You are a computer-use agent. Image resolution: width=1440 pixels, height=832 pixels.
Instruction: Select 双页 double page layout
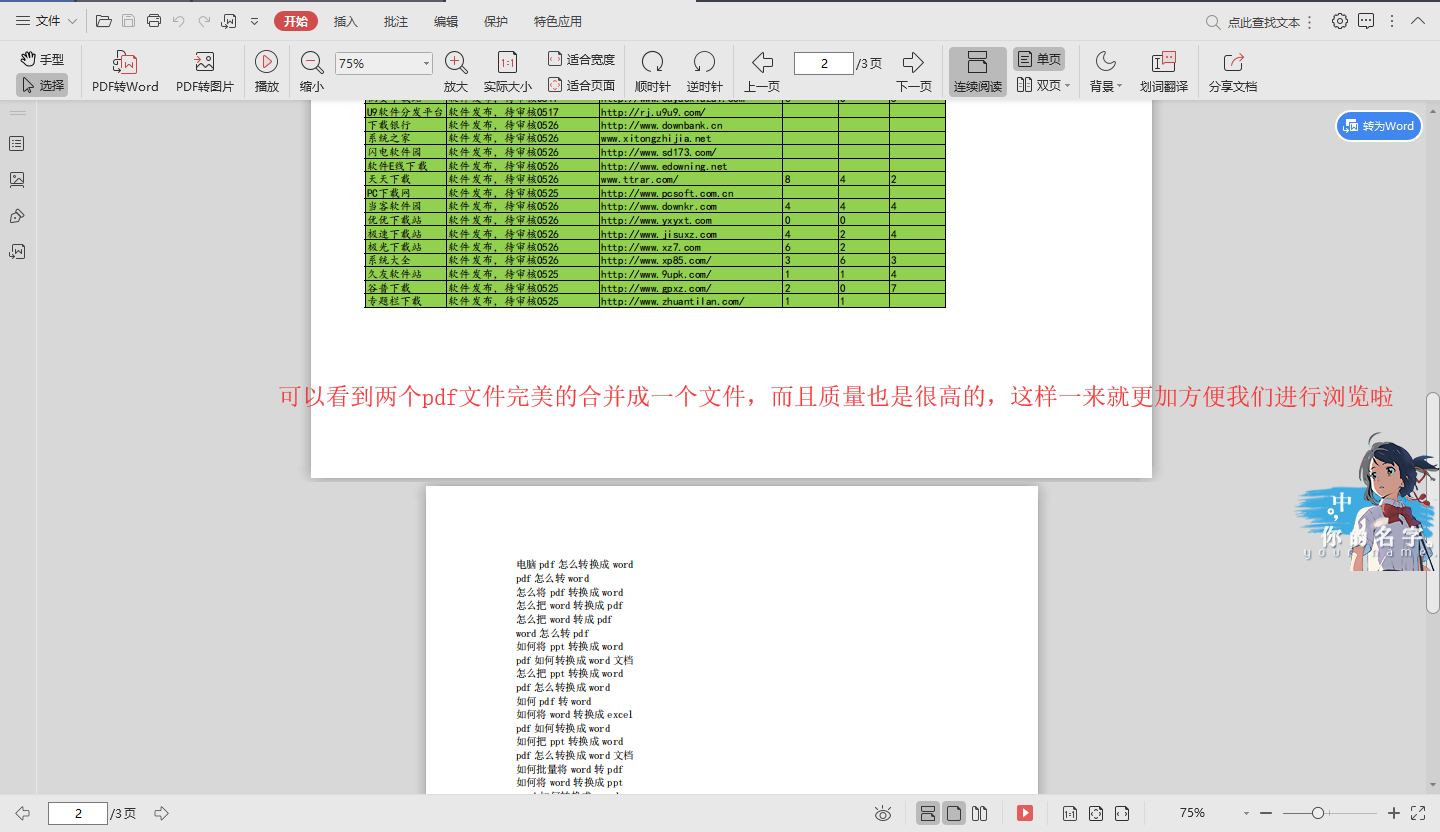(x=1038, y=85)
